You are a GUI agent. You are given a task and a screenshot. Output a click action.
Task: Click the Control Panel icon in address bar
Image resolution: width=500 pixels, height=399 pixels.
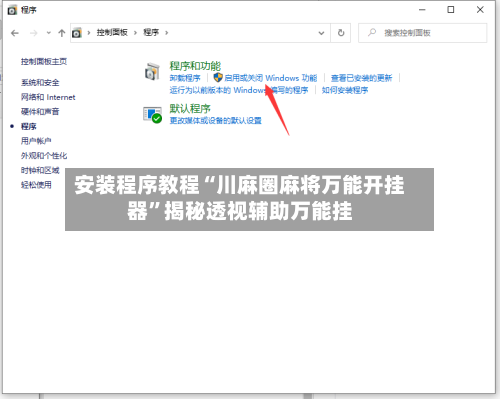pyautogui.click(x=77, y=33)
